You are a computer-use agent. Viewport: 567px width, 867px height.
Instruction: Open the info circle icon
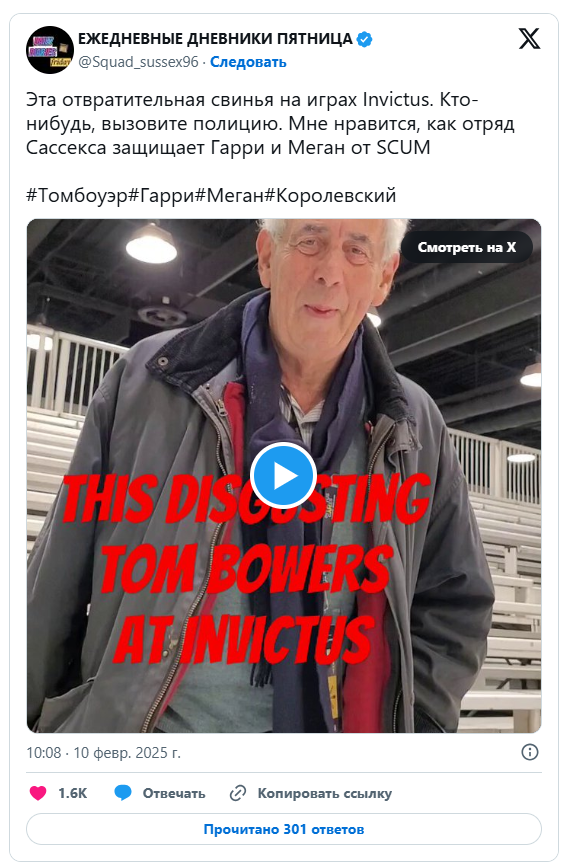(x=530, y=752)
